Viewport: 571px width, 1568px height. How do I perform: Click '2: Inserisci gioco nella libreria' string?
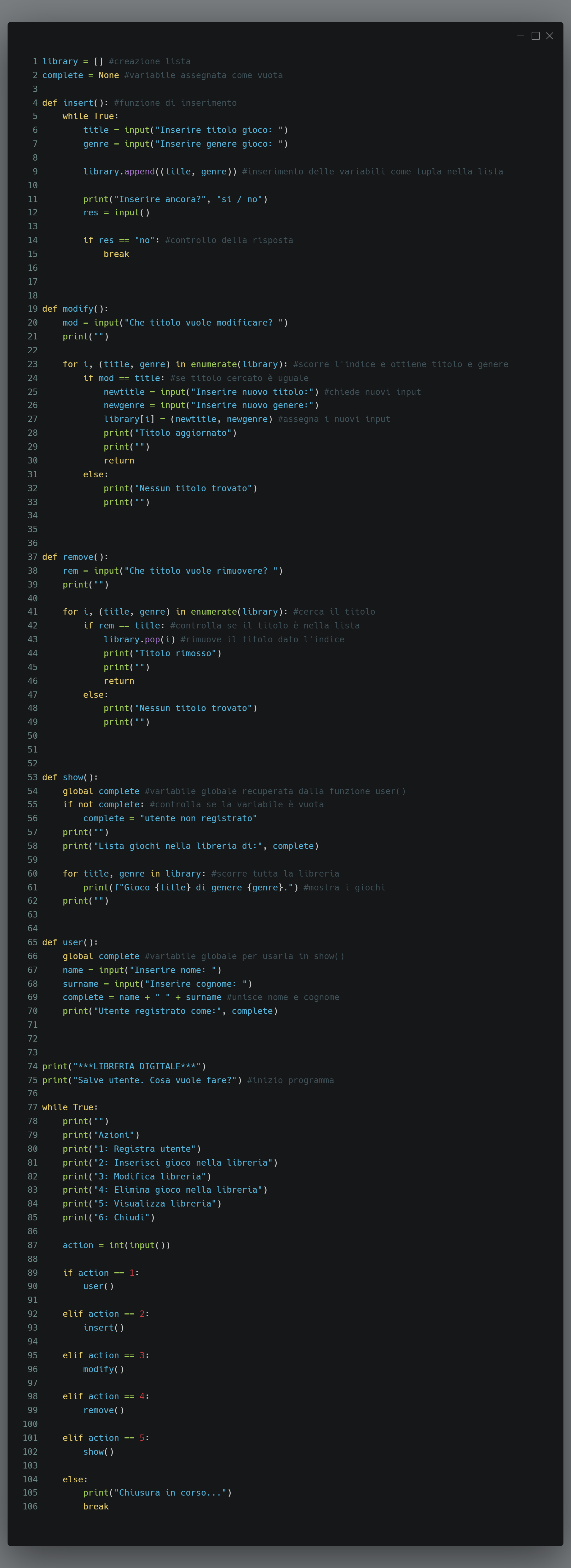pos(183,1162)
